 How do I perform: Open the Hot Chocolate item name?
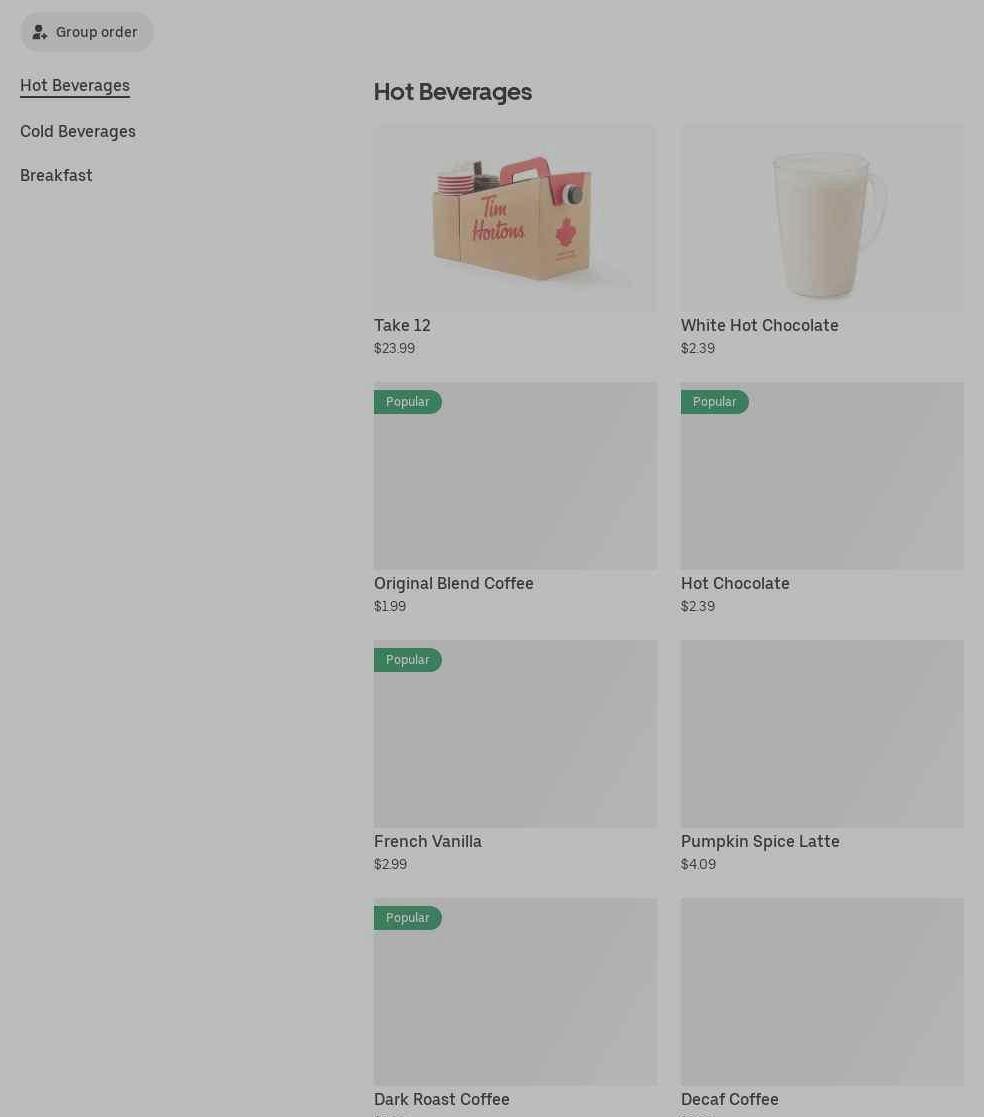735,583
